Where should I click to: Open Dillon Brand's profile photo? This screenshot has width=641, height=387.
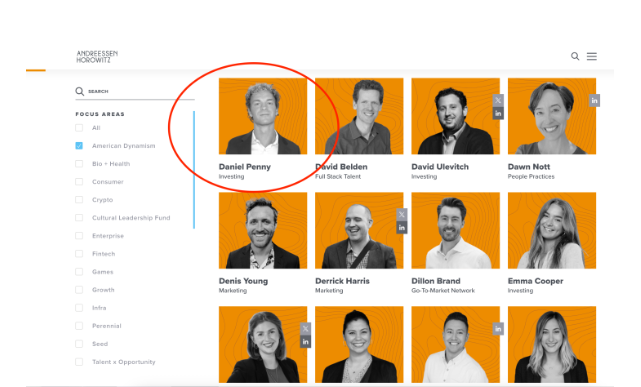(455, 230)
